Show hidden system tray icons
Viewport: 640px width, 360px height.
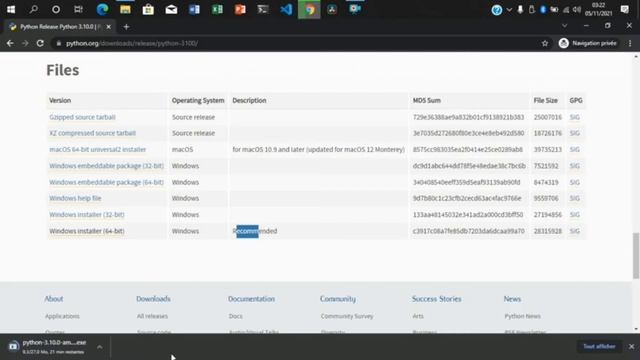pos(509,9)
